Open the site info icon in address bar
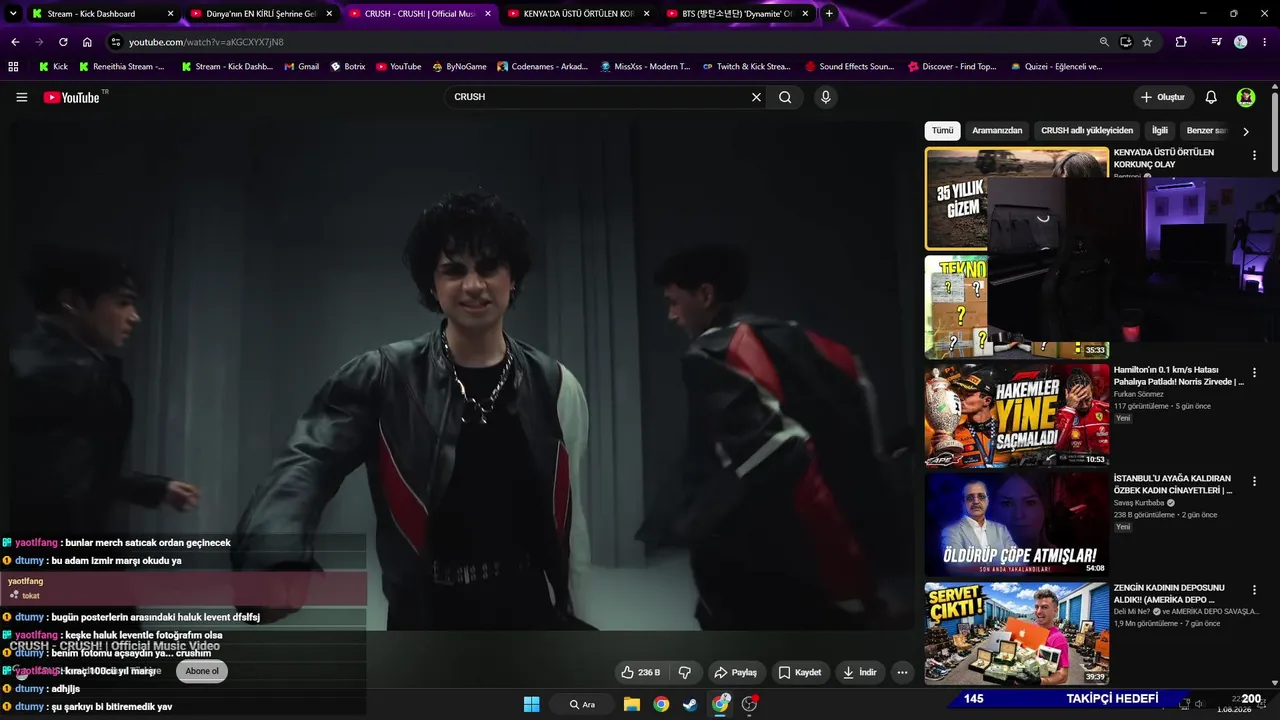The width and height of the screenshot is (1280, 720). point(116,42)
